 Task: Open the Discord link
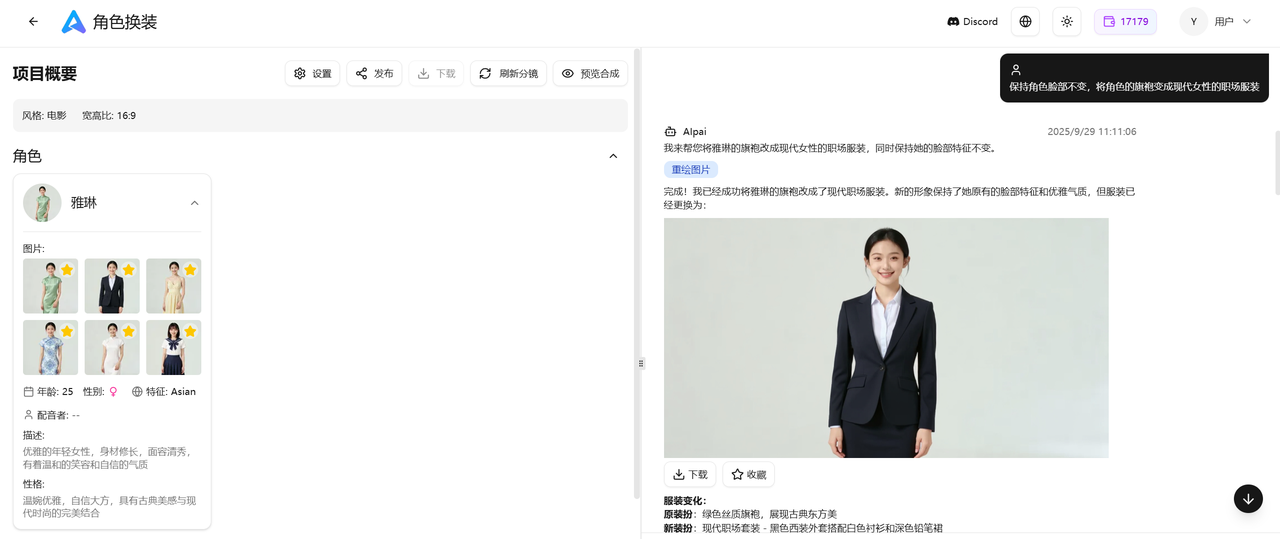(x=972, y=22)
